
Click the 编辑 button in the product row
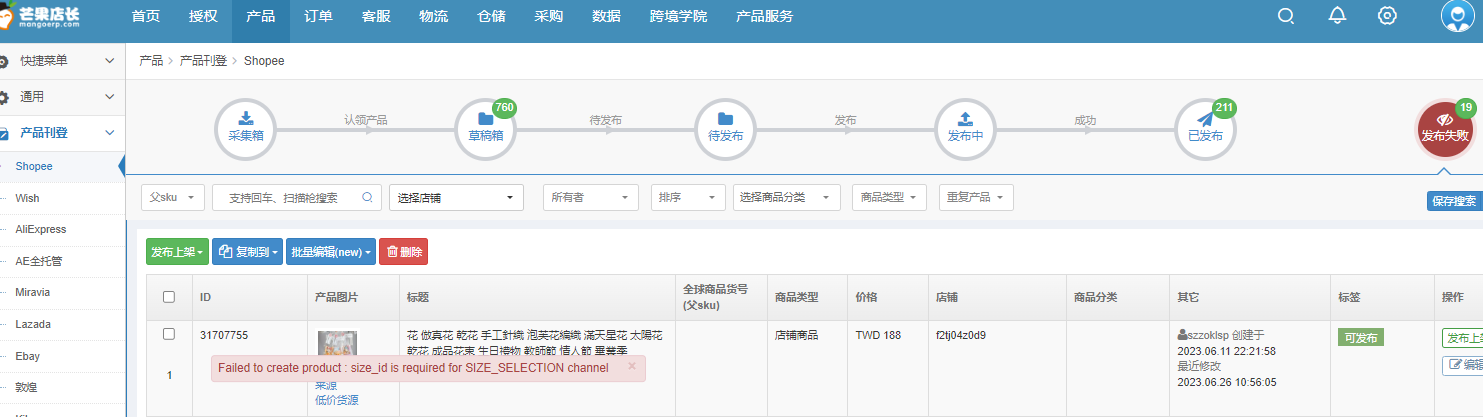point(1462,365)
